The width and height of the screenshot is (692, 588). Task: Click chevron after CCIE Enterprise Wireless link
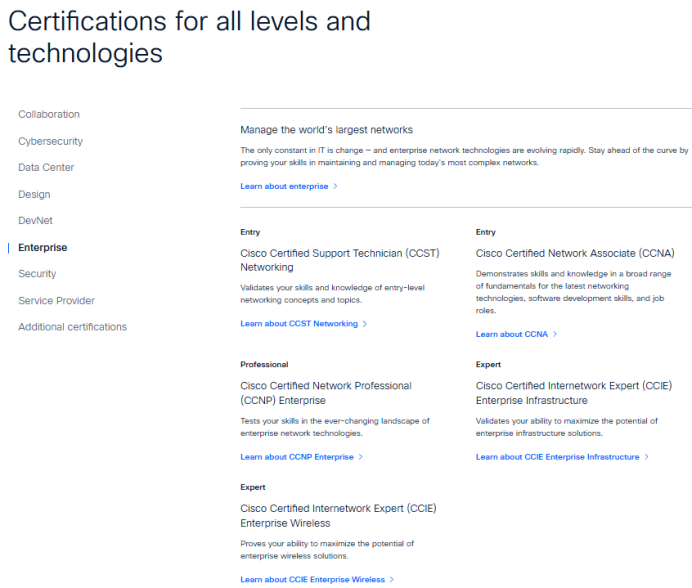[391, 580]
